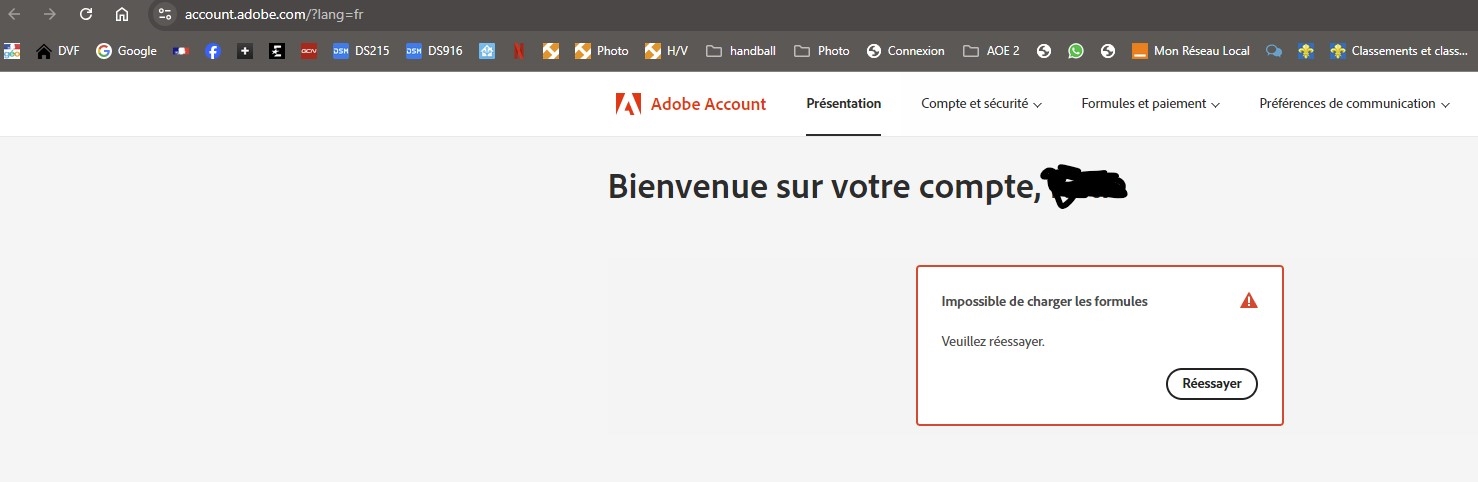Viewport: 1478px width, 482px height.
Task: Open the Netflix bookmark icon
Action: point(519,51)
